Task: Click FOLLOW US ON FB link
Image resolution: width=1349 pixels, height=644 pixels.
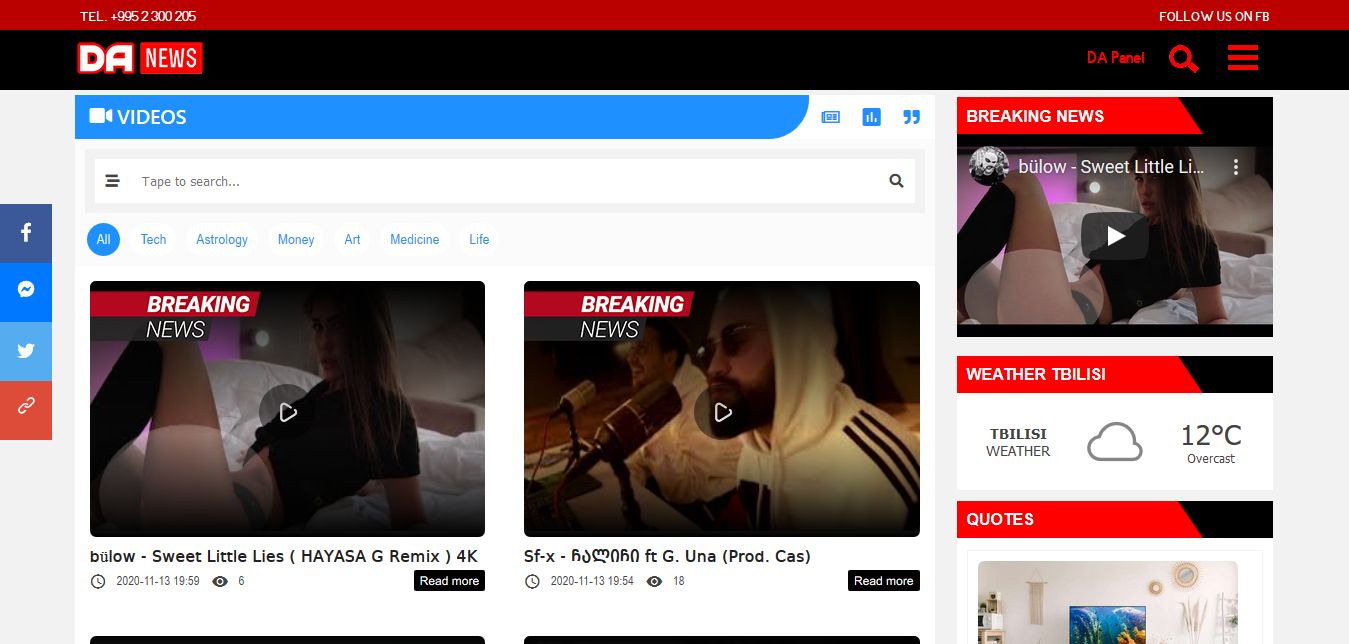Action: click(1214, 16)
